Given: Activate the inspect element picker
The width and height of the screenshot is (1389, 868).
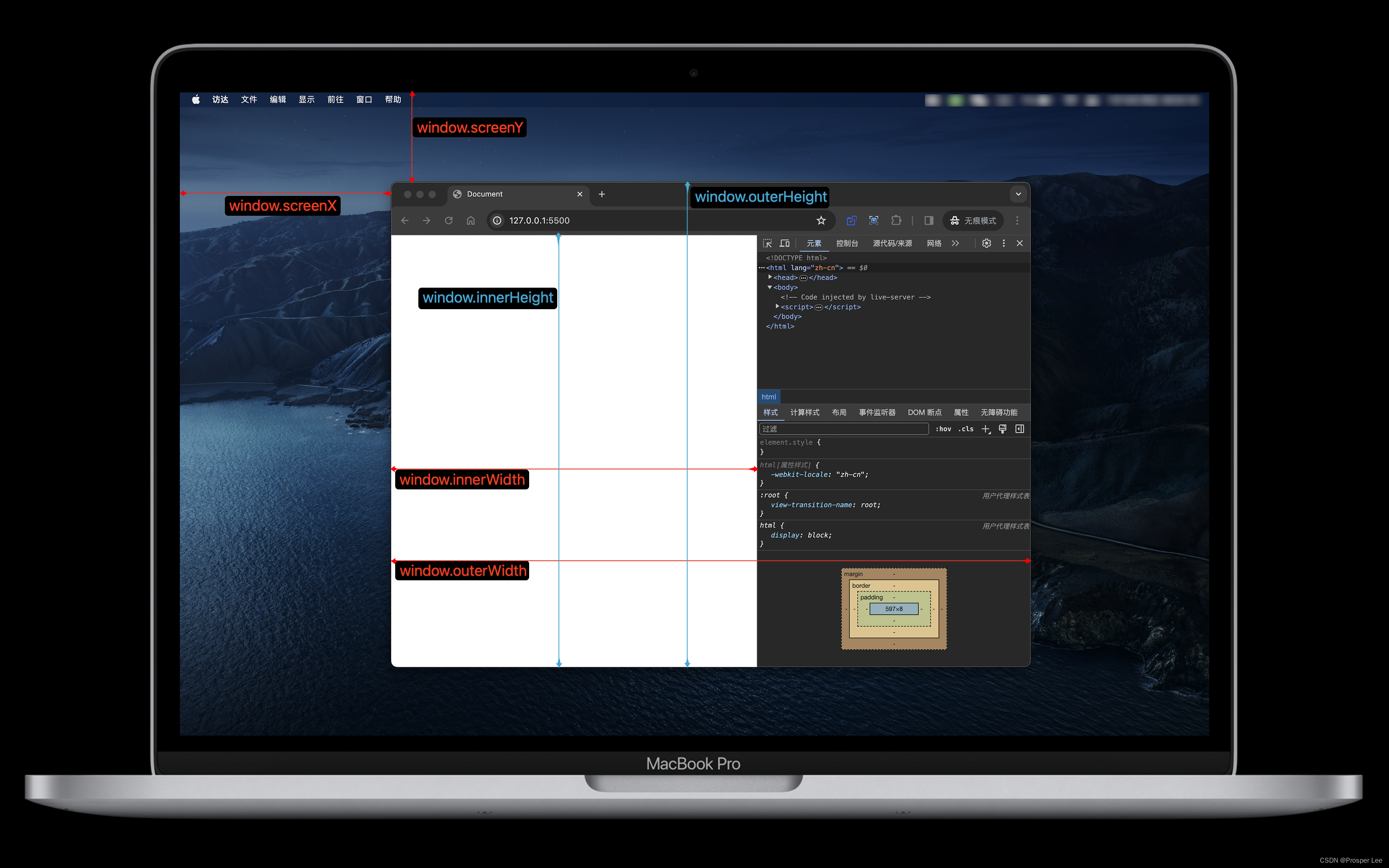Looking at the screenshot, I should pyautogui.click(x=767, y=243).
